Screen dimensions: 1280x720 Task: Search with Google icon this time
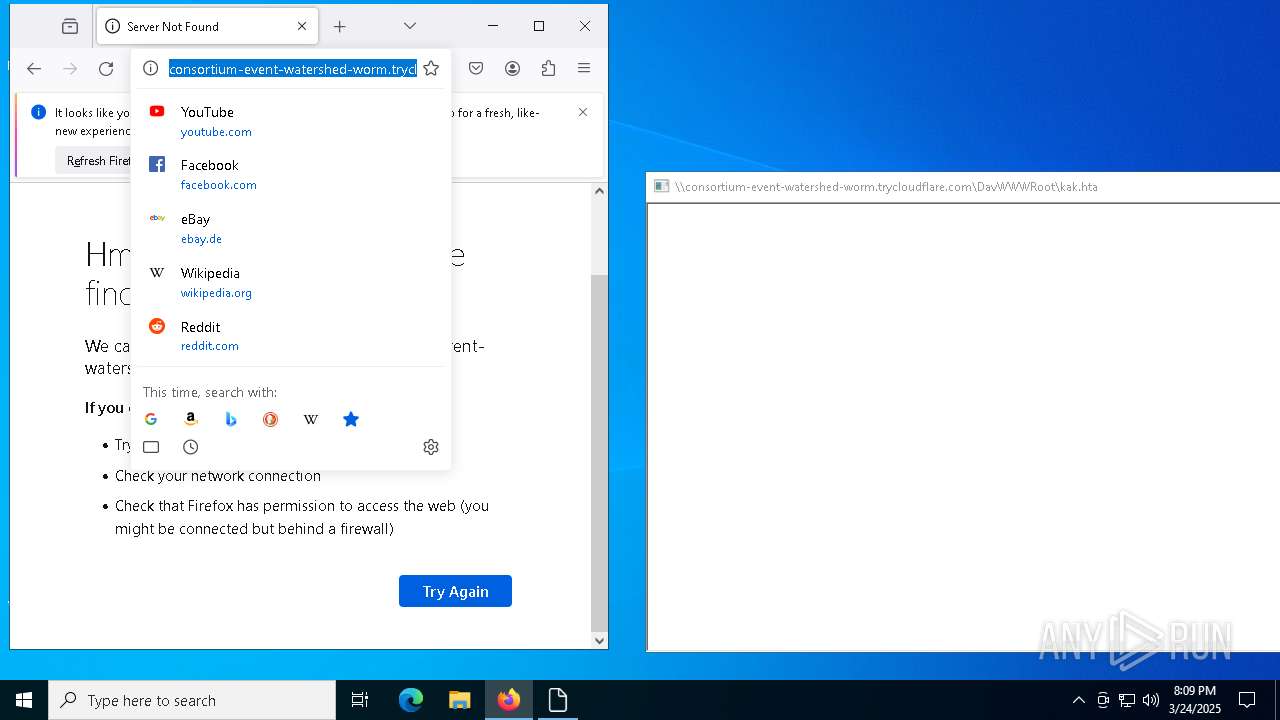pos(151,419)
